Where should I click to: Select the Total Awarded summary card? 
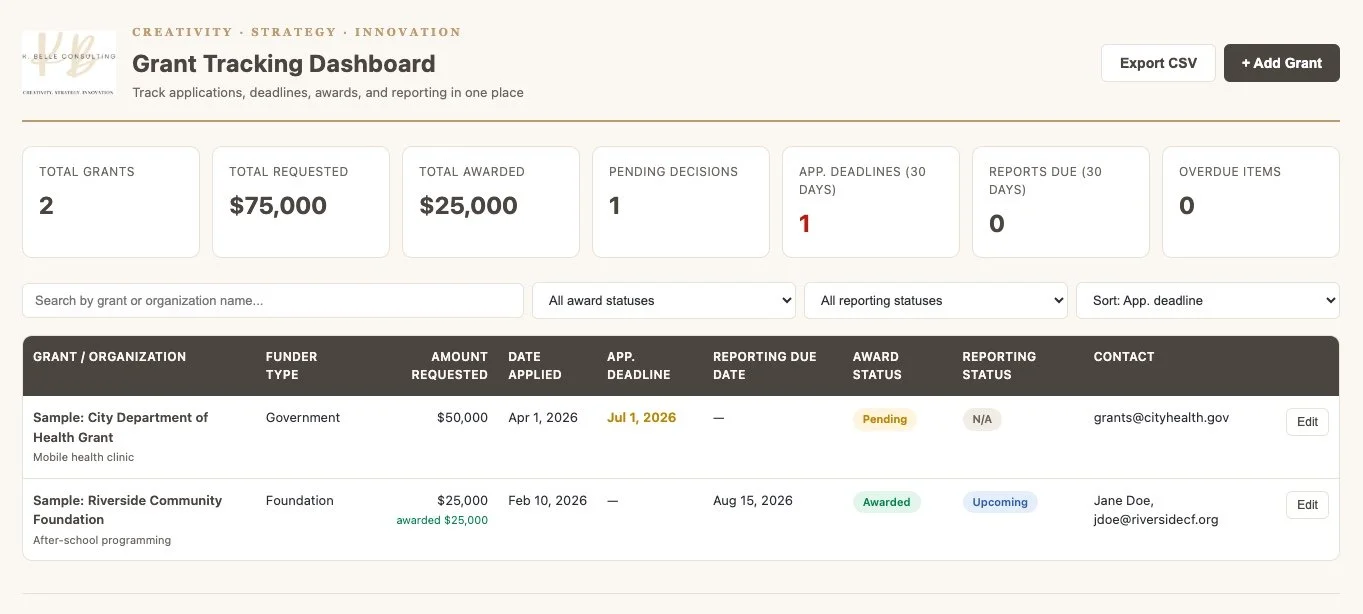pyautogui.click(x=491, y=202)
